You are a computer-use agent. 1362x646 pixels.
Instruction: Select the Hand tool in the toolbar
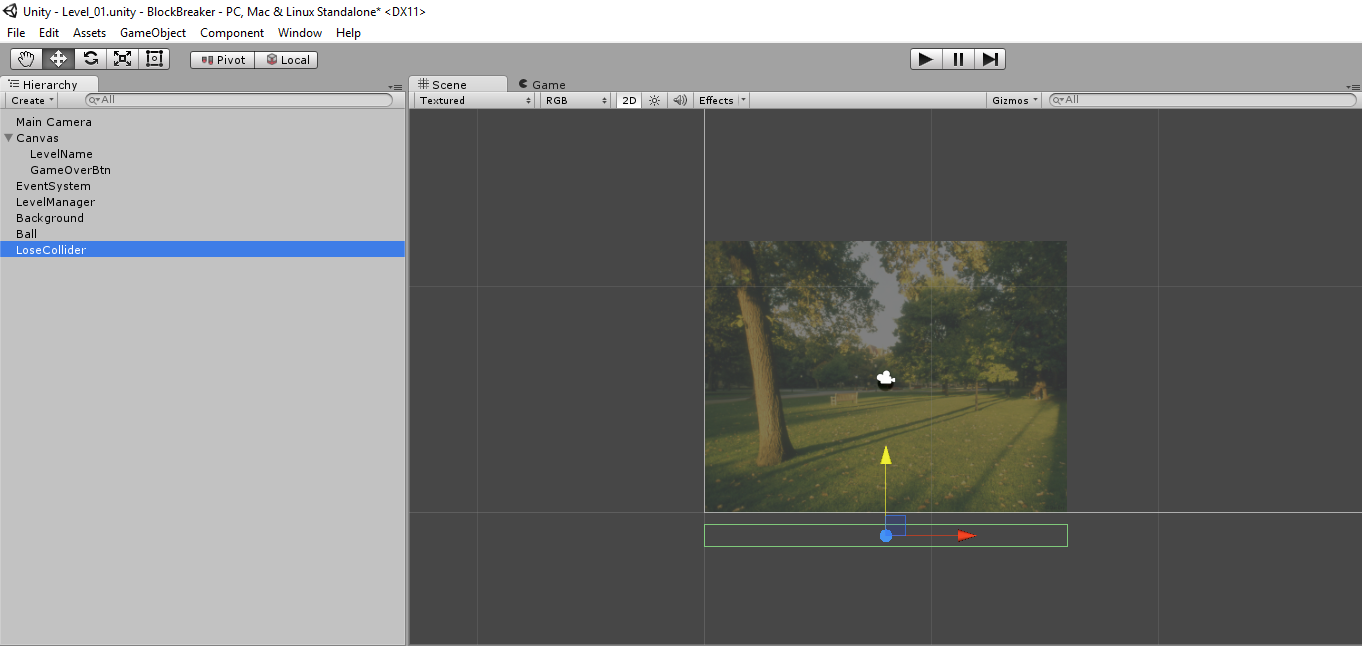(x=26, y=59)
